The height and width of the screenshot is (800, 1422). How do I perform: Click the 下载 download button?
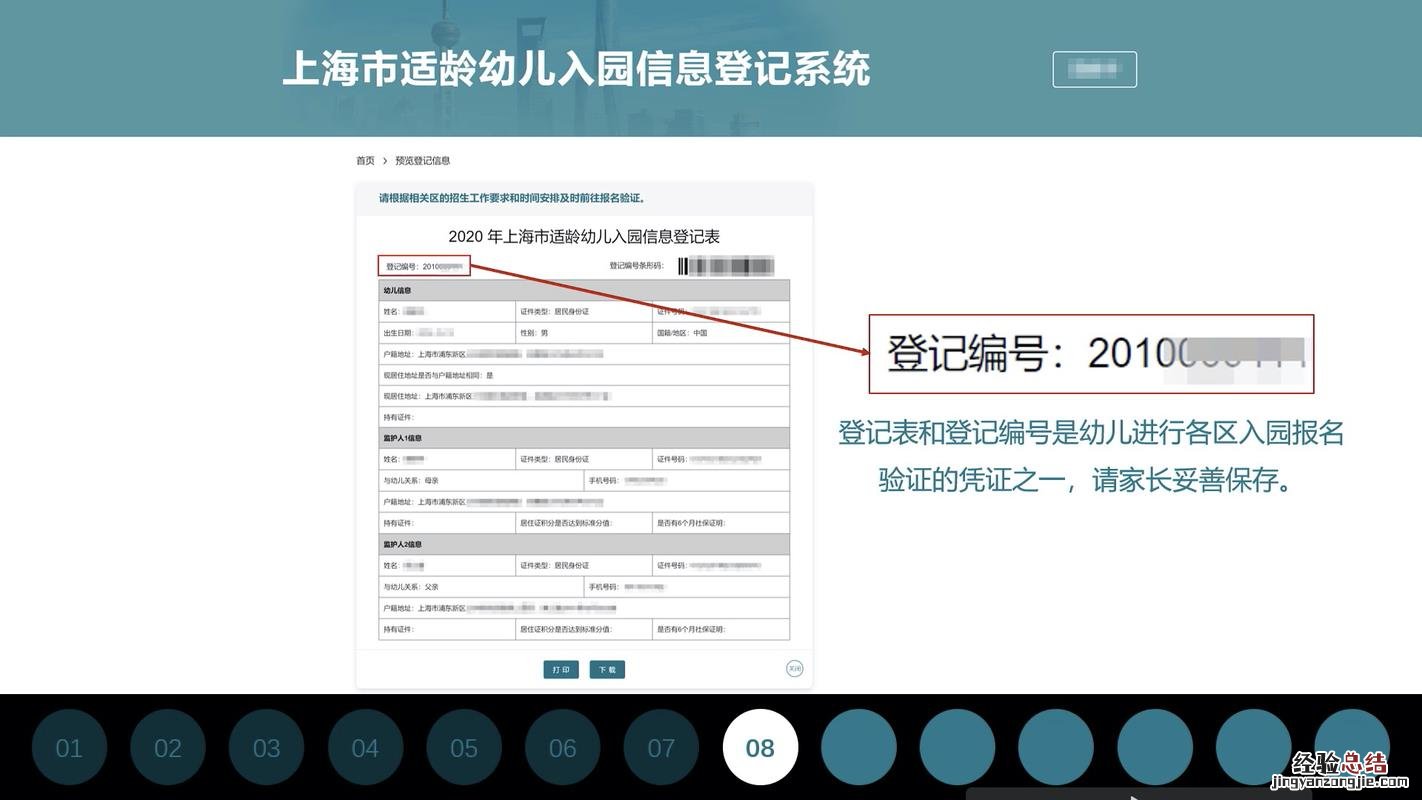pyautogui.click(x=607, y=669)
